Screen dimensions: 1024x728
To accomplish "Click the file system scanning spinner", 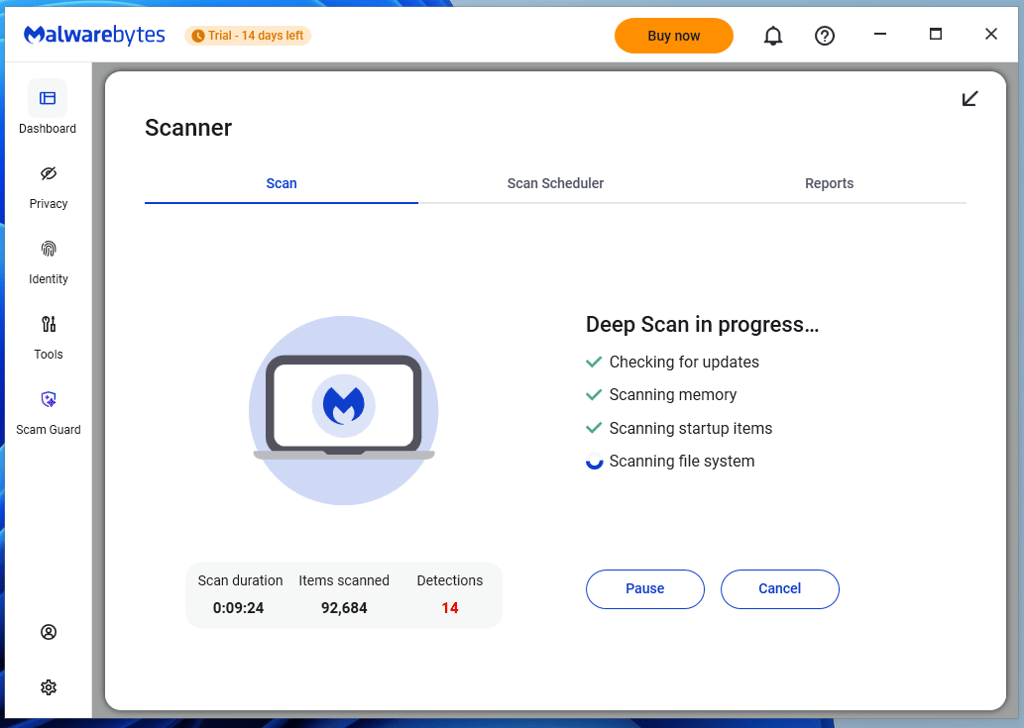I will click(x=594, y=462).
